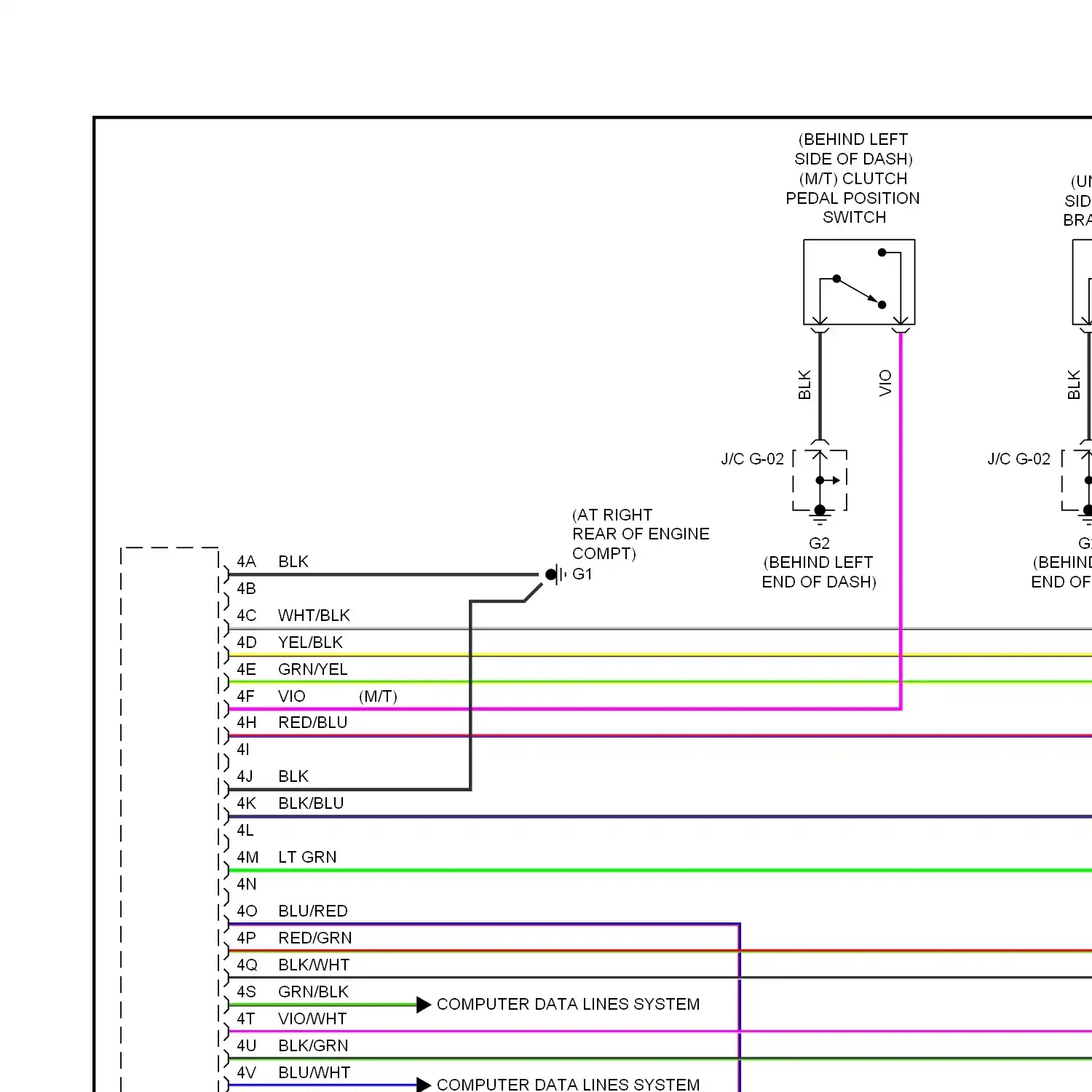The image size is (1092, 1092).
Task: Click the first COMPUTER DATA LINES SYSTEM reference
Action: click(568, 1004)
